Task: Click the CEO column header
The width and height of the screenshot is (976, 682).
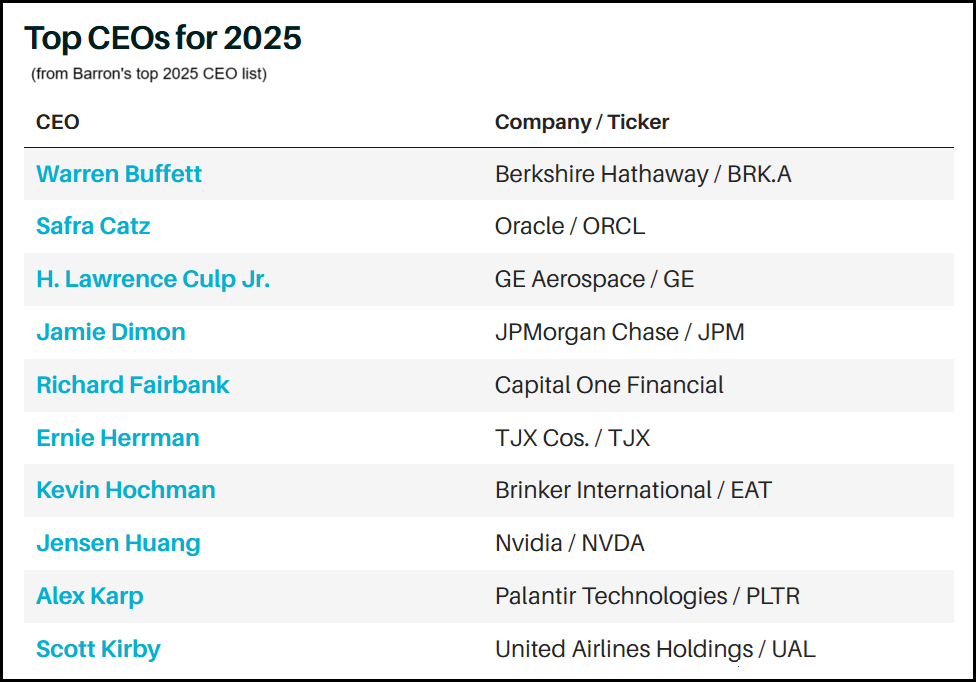Action: click(58, 122)
